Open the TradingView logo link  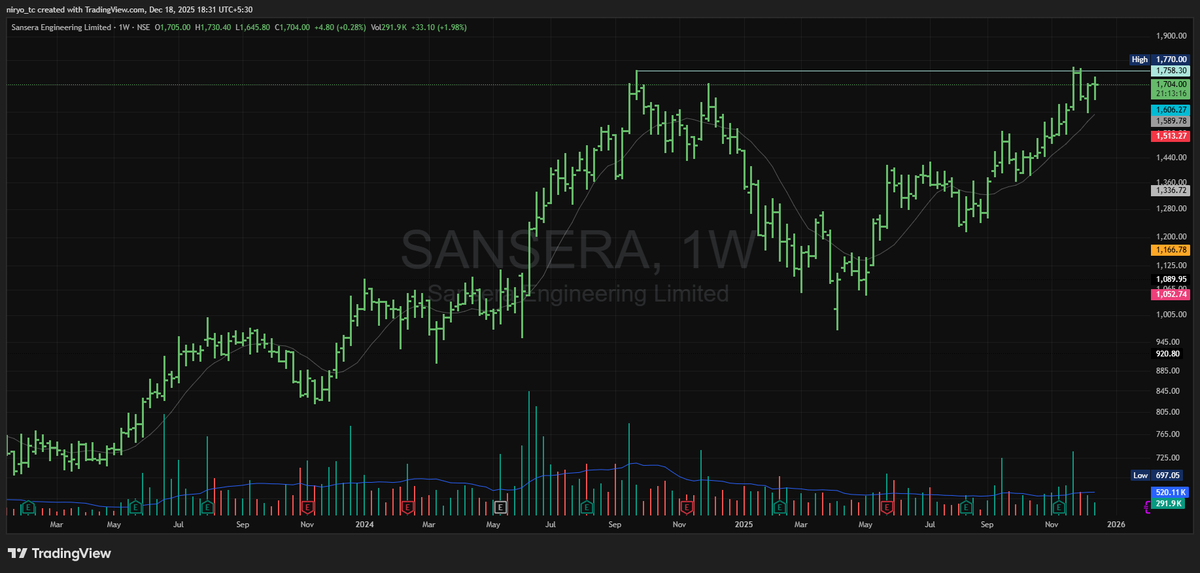(59, 553)
